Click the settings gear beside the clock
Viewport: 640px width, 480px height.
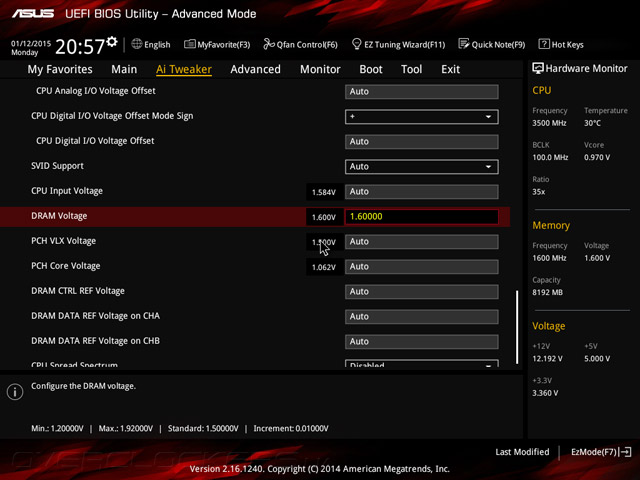112,42
